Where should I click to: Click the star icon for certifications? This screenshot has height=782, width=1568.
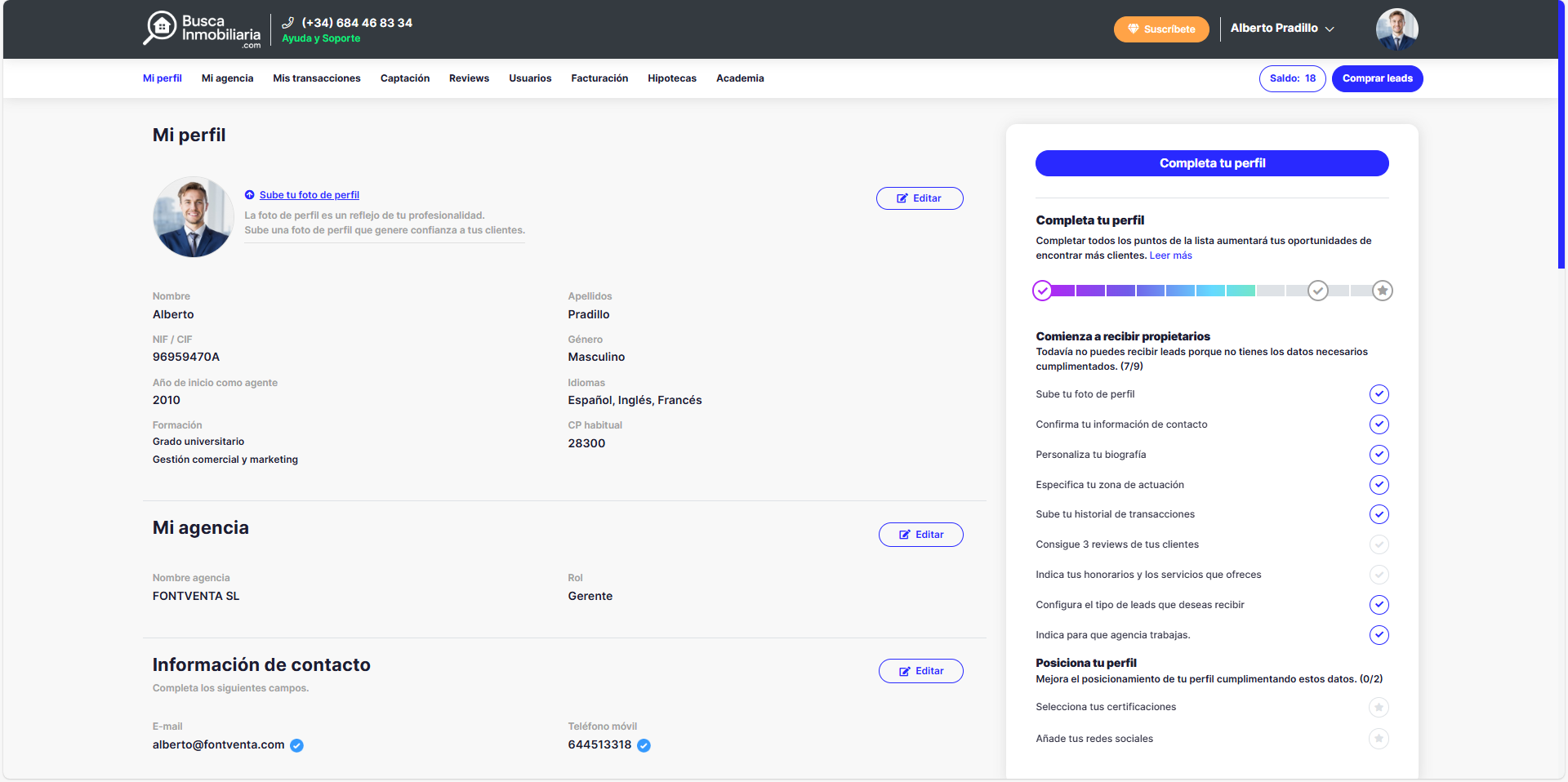pyautogui.click(x=1379, y=707)
